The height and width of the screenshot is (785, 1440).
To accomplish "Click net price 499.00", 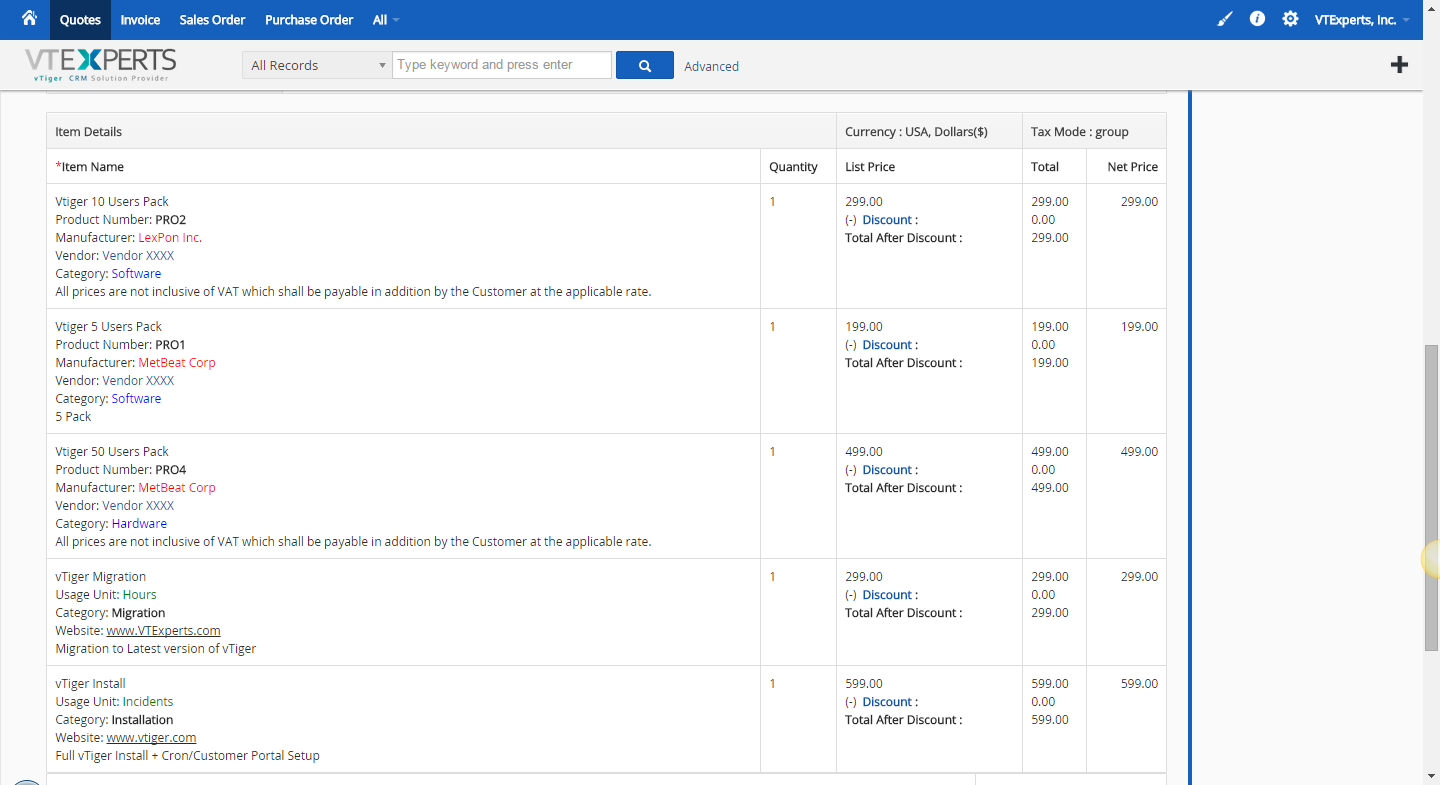I will [x=1139, y=452].
